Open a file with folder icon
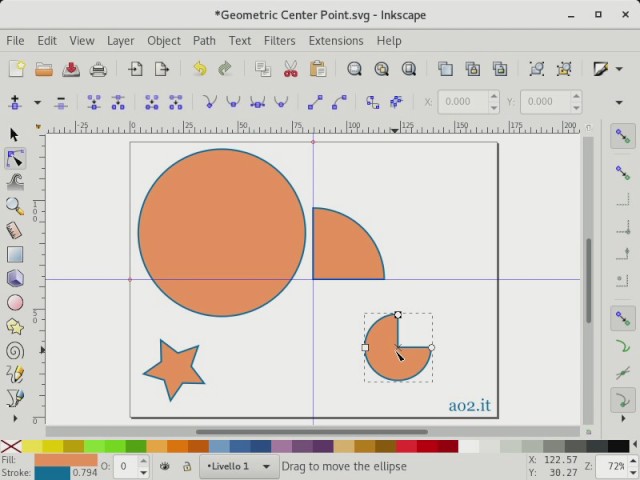The width and height of the screenshot is (640, 480). point(44,69)
